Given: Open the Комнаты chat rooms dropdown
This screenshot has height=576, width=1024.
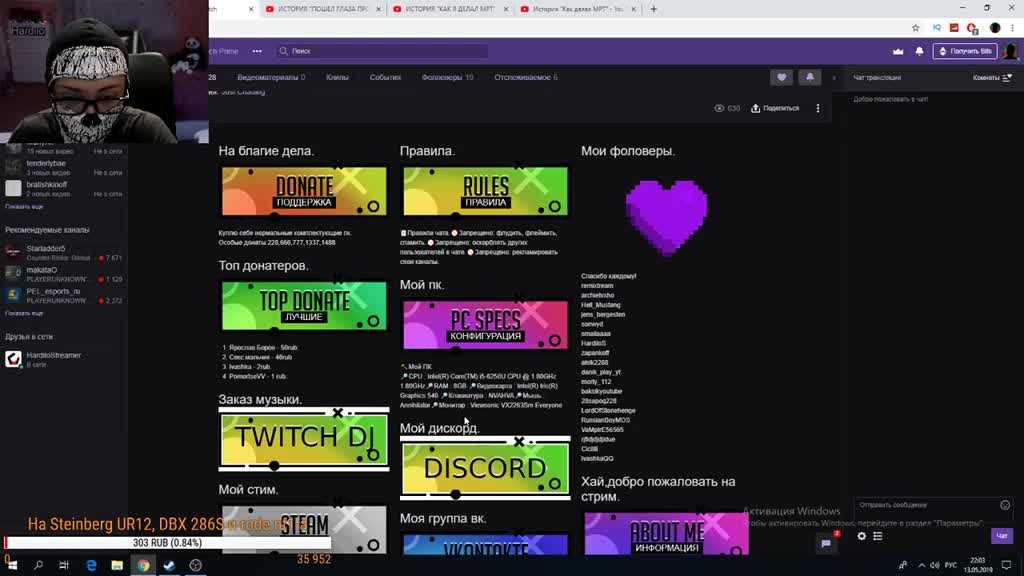Looking at the screenshot, I should (x=993, y=78).
